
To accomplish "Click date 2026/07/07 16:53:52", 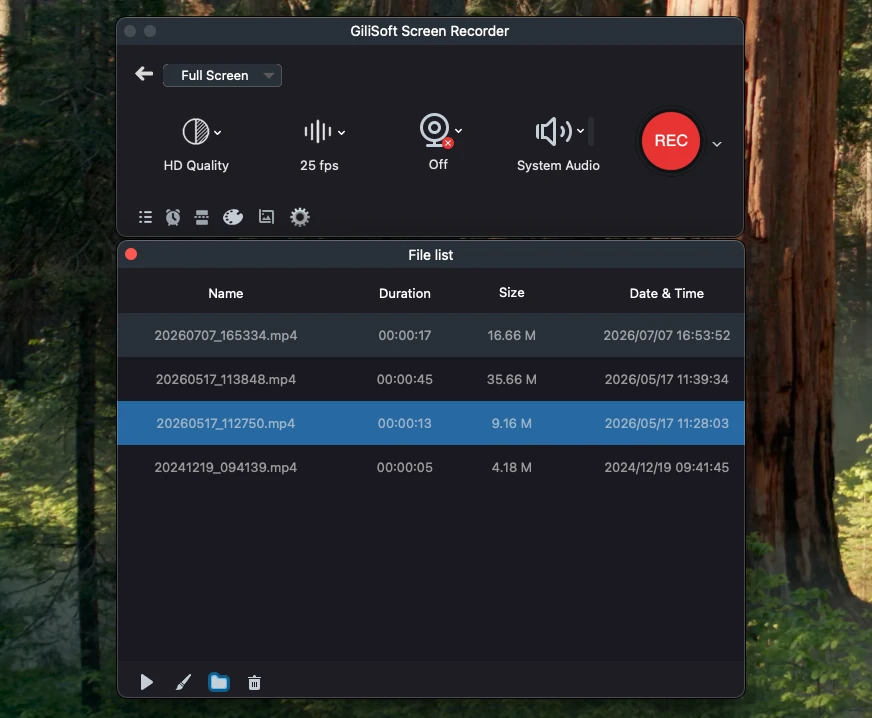I will pos(667,335).
